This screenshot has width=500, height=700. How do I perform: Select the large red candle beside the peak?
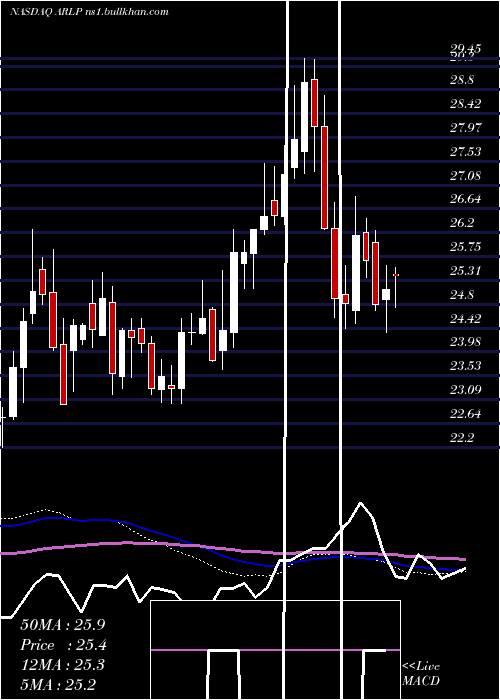click(325, 177)
